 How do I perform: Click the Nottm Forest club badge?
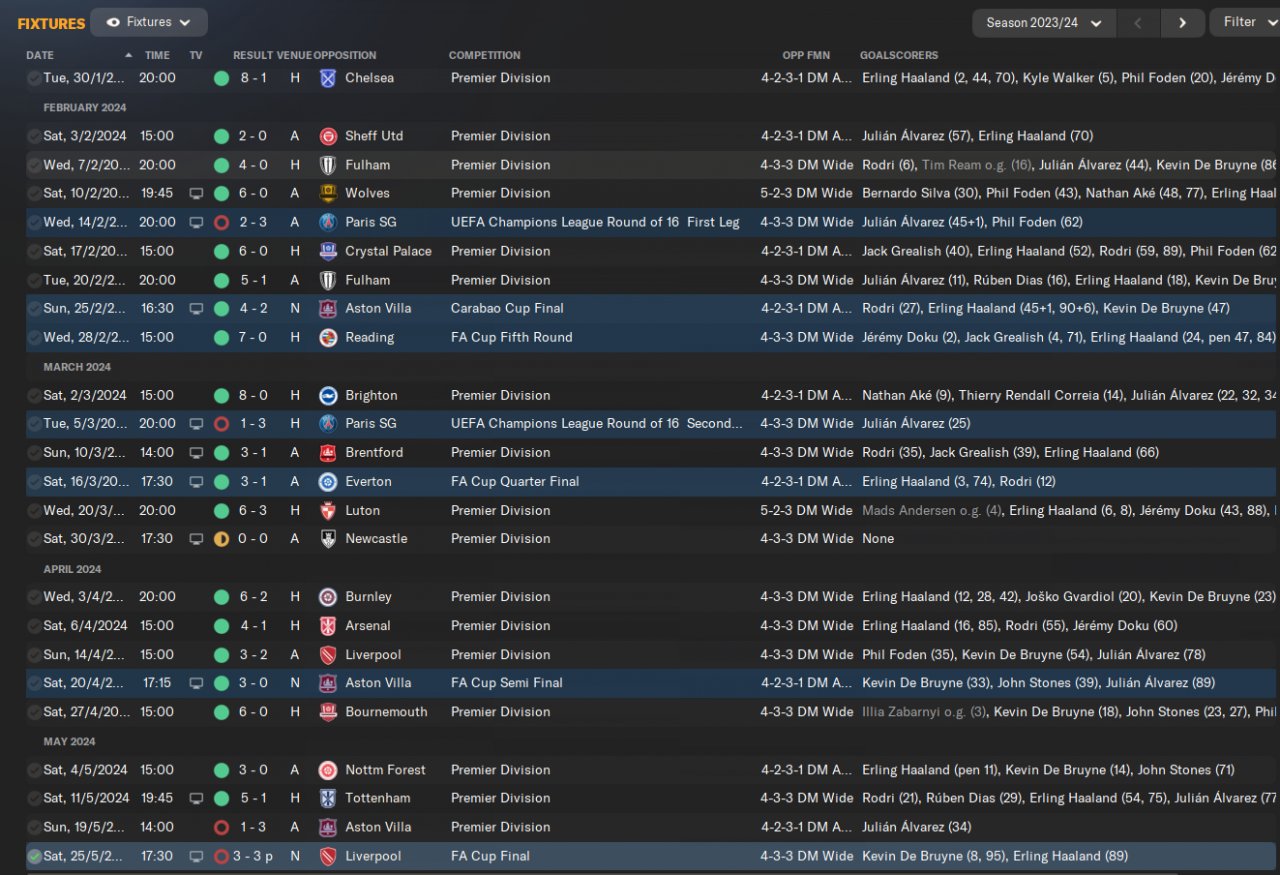click(x=327, y=770)
